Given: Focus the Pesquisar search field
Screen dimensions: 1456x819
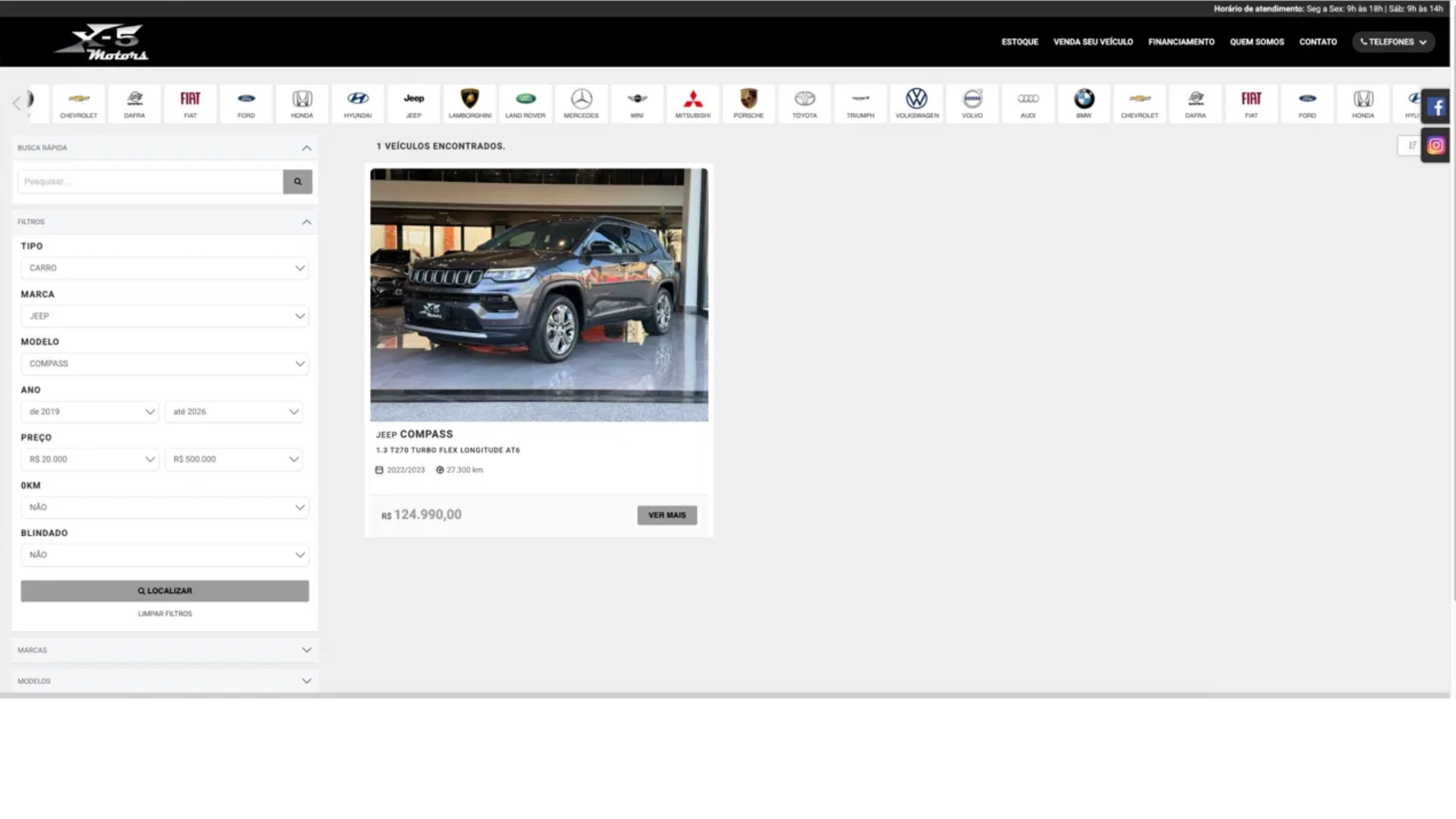Looking at the screenshot, I should (x=150, y=182).
